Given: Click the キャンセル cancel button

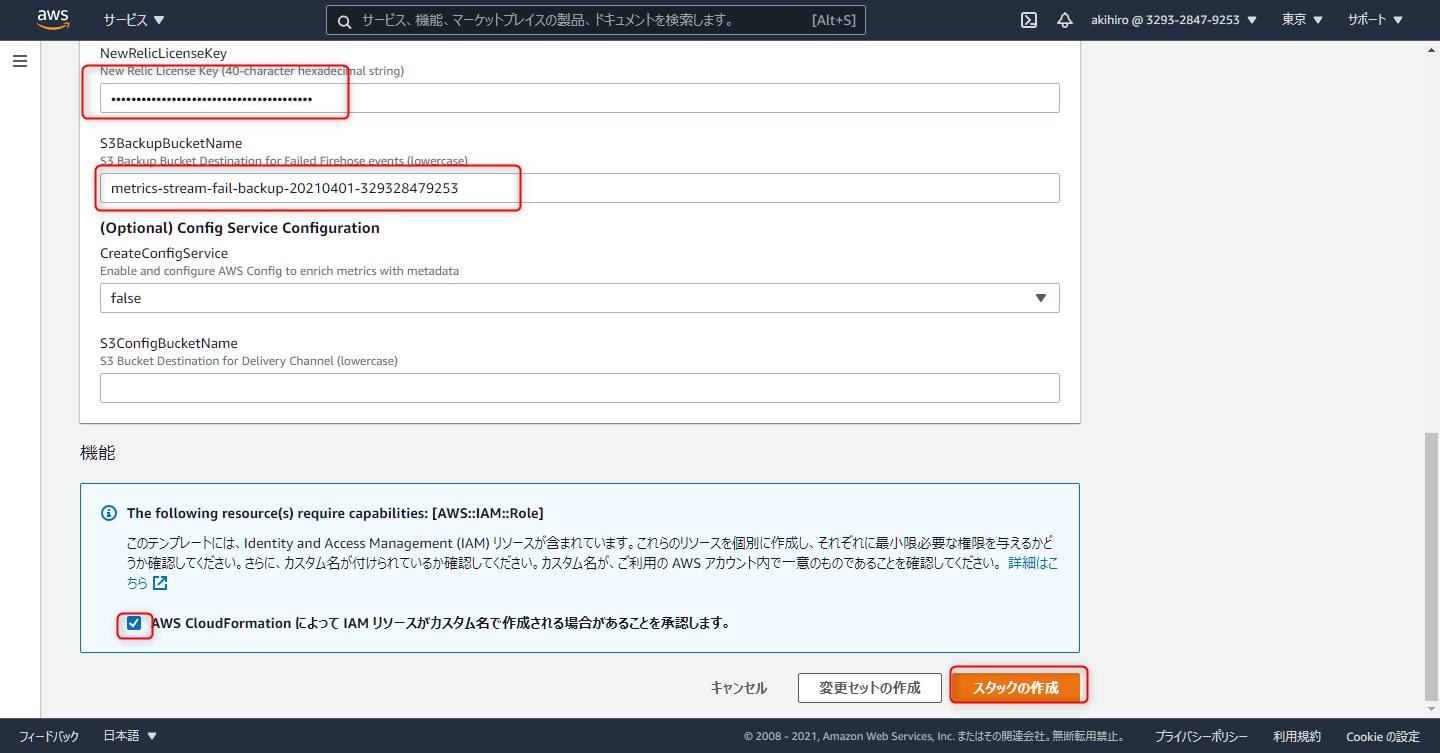Looking at the screenshot, I should coord(739,688).
